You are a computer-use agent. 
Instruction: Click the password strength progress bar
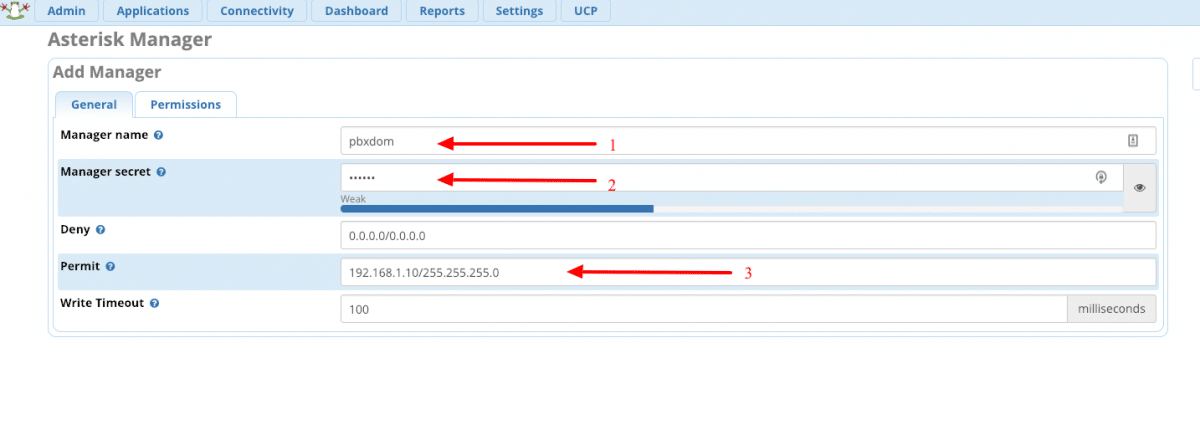(497, 209)
